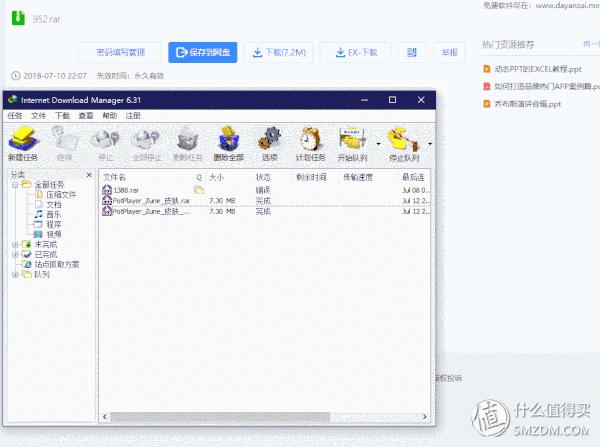Open the 如何打造品牌热门APP案例 link
This screenshot has height=447, width=600.
(x=547, y=86)
